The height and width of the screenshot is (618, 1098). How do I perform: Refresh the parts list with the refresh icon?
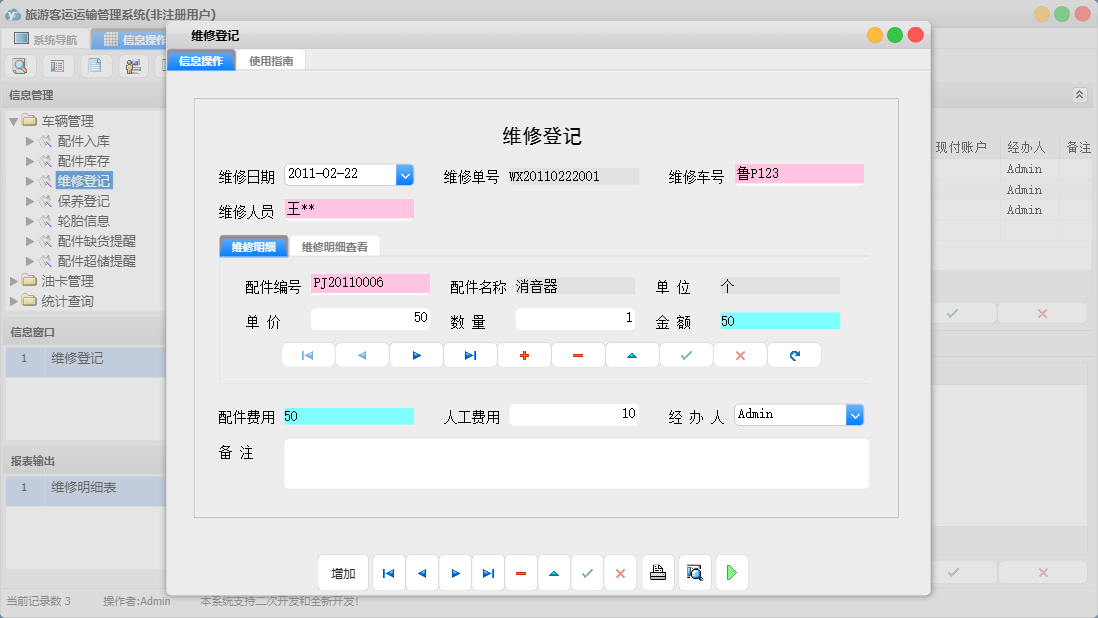[794, 355]
